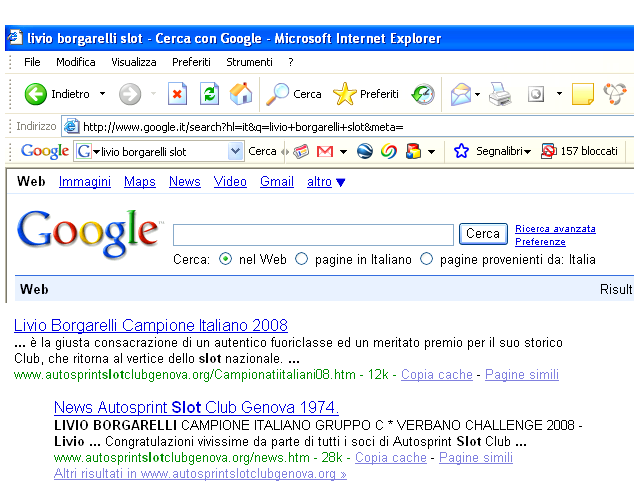This screenshot has width=634, height=500.
Task: Select the 'nel Web' radio button
Action: tap(225, 259)
